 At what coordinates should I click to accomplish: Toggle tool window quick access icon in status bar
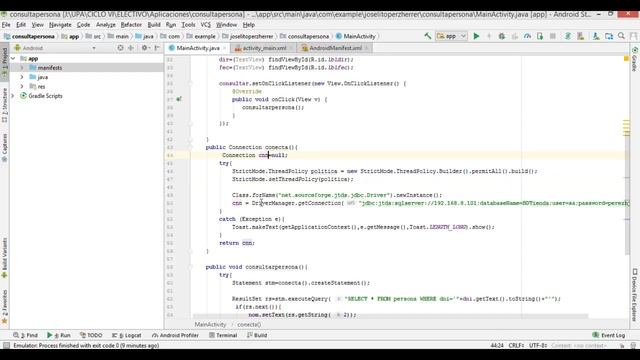[6, 345]
